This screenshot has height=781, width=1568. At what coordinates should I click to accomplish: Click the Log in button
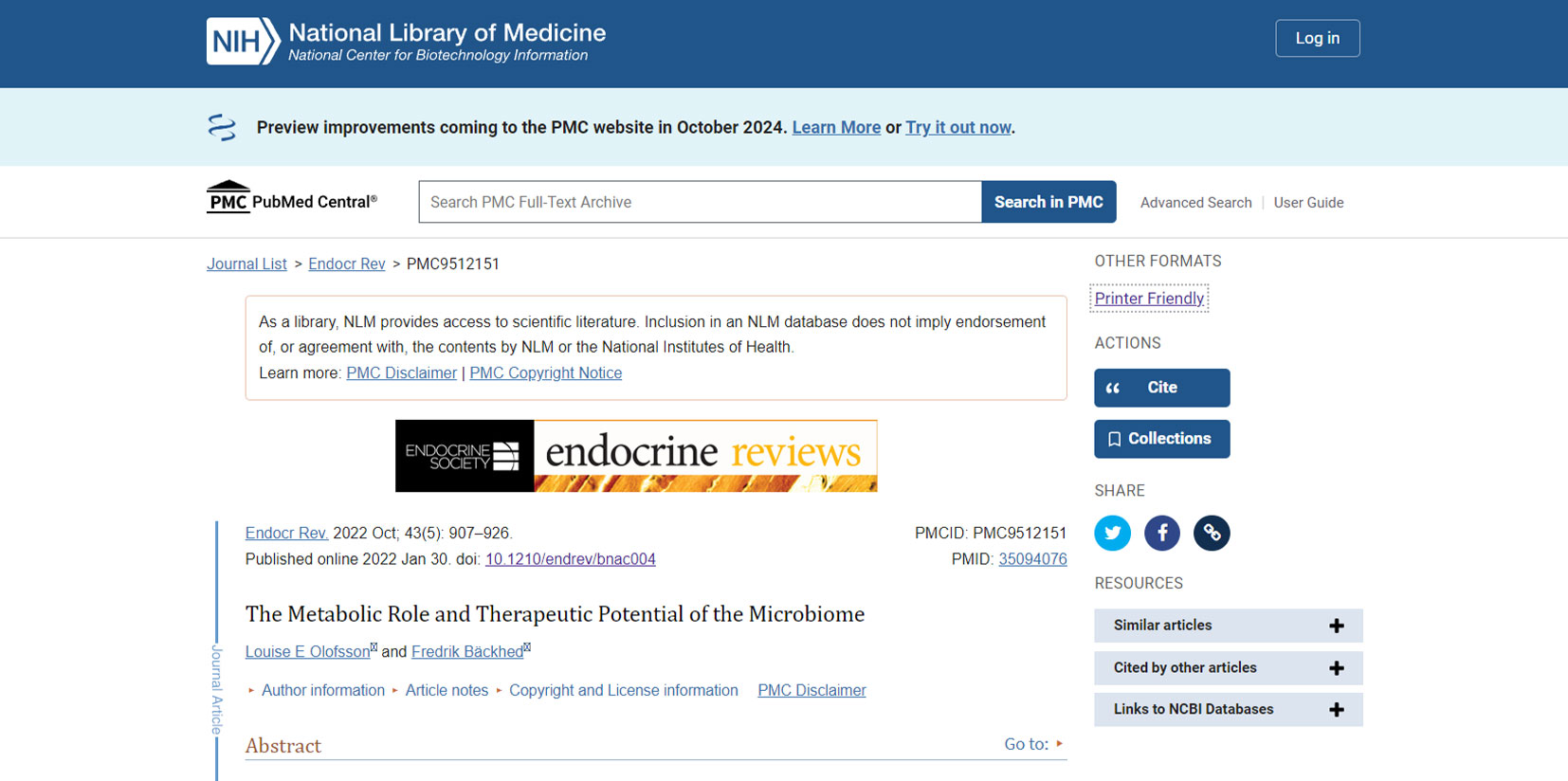1317,38
